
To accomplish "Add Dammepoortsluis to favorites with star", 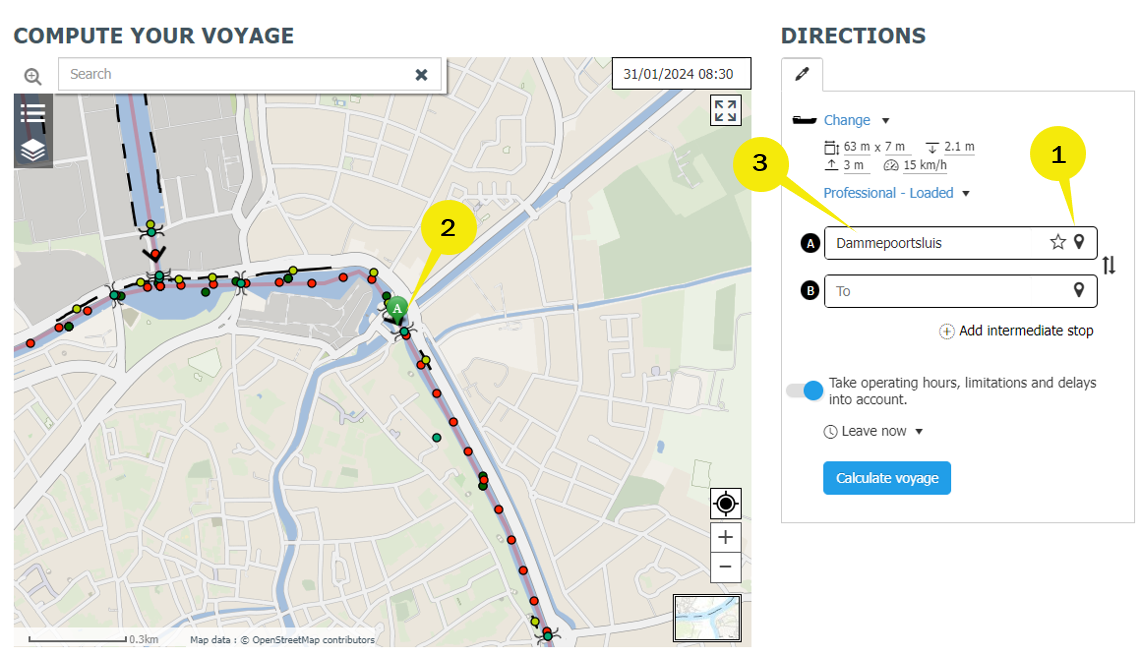I will pyautogui.click(x=1057, y=242).
